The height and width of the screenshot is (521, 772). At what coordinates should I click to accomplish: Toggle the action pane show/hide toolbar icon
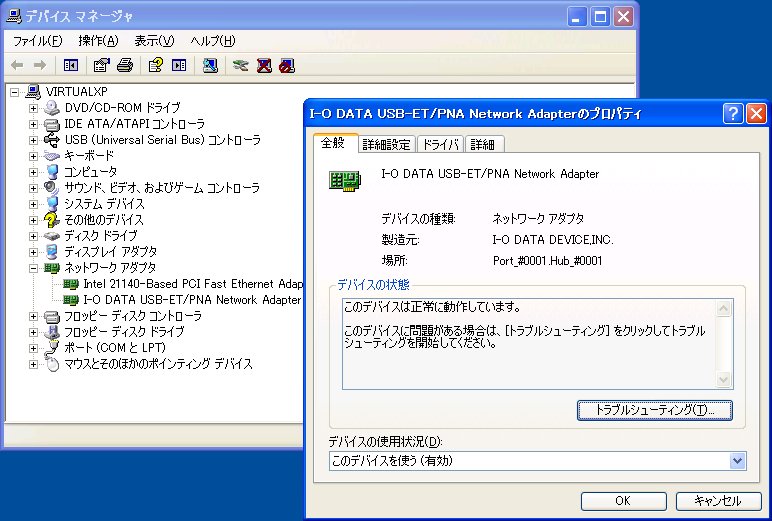tap(179, 65)
